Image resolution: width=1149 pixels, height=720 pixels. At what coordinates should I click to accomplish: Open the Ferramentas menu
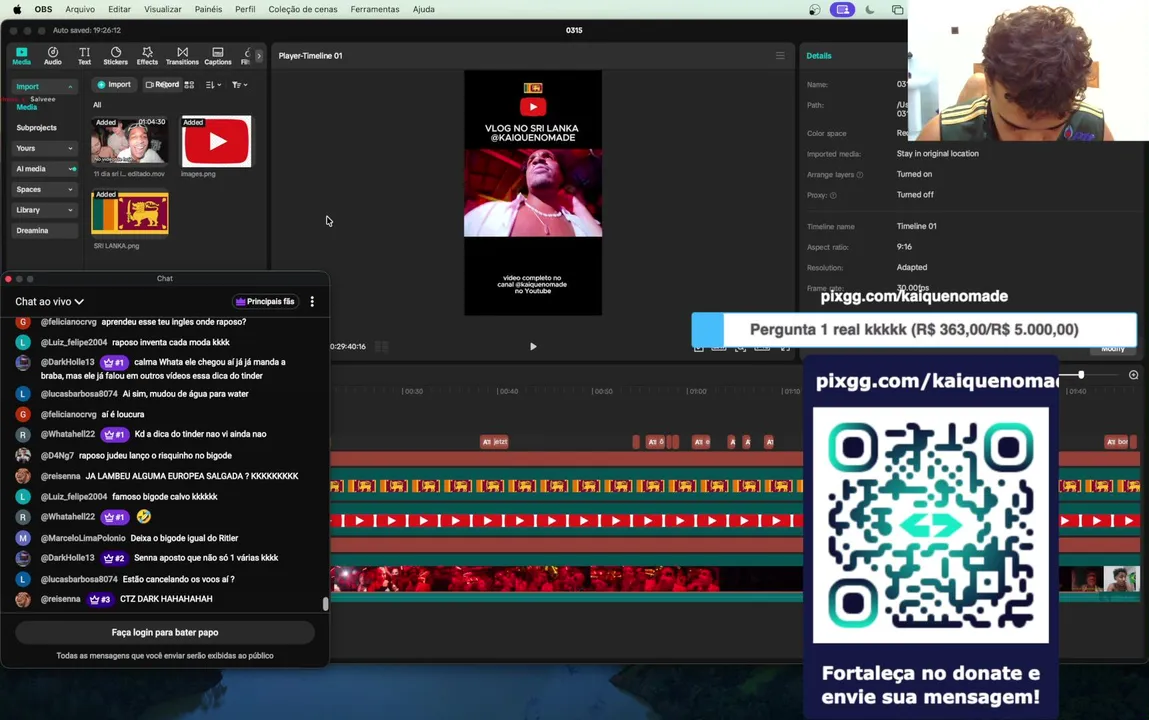374,10
